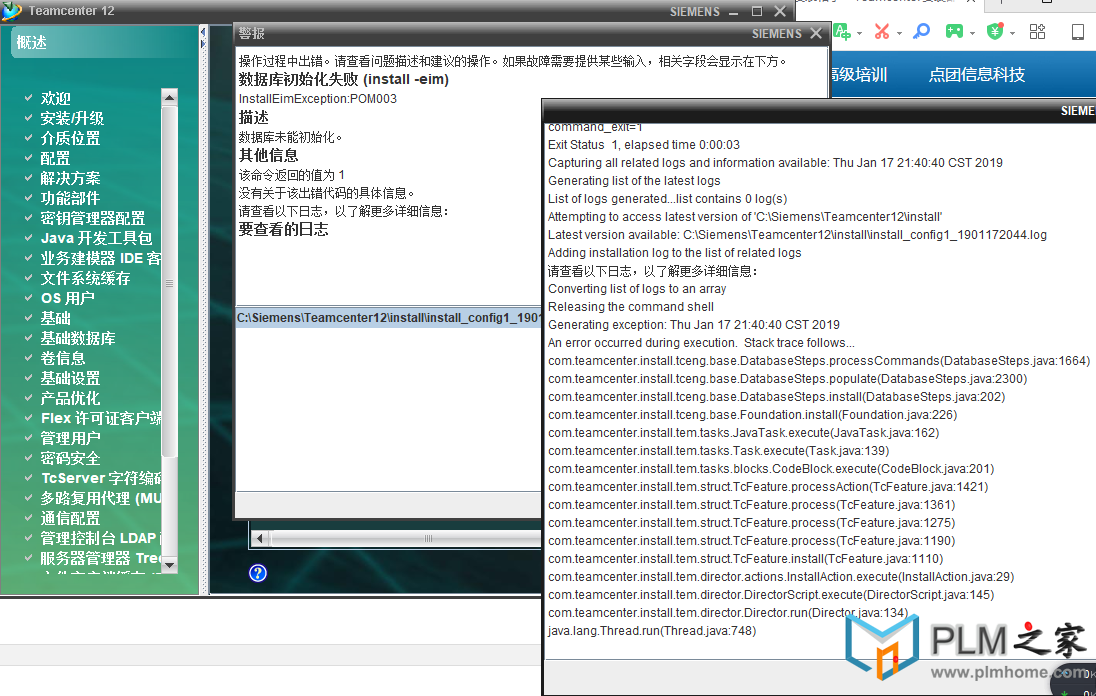Screen dimensions: 1096x696
Task: Click the 'Generating exception' log line
Action: coord(694,326)
